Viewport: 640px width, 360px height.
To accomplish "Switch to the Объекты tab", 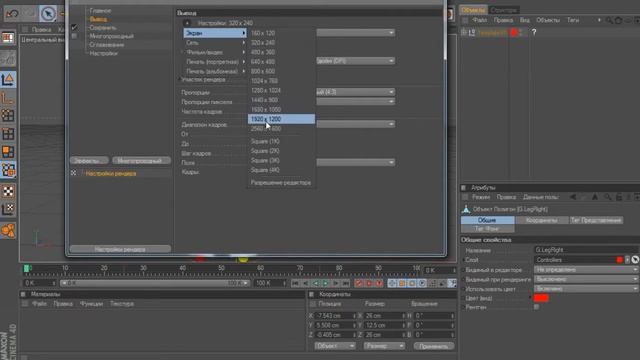I will click(473, 10).
